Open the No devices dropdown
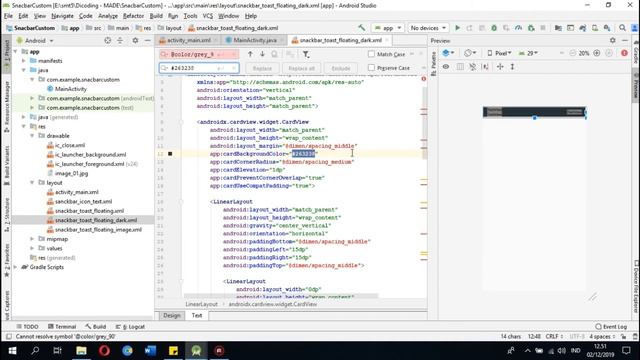 (x=428, y=28)
